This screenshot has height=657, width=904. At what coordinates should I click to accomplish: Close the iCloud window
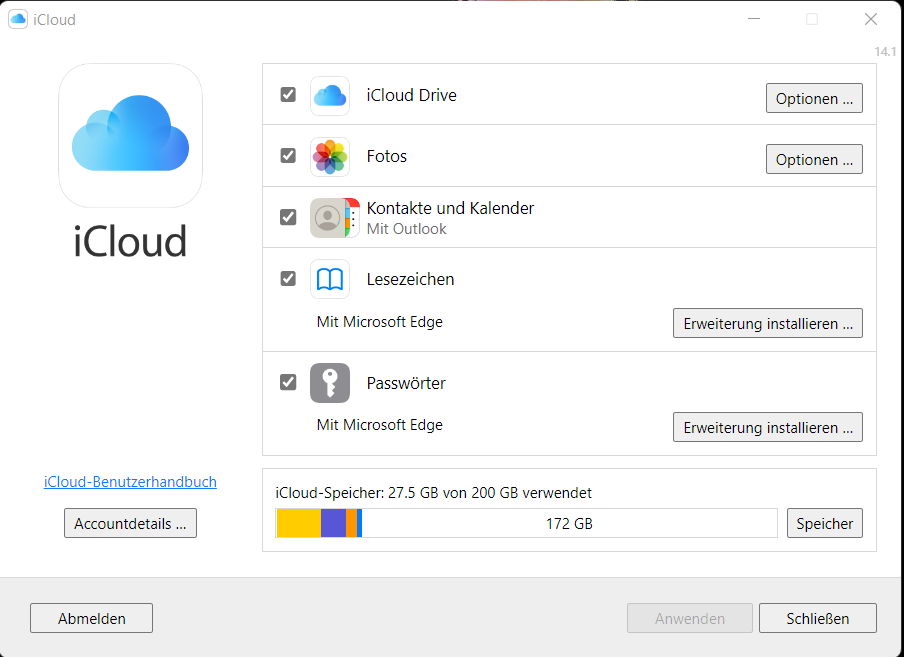pyautogui.click(x=871, y=19)
